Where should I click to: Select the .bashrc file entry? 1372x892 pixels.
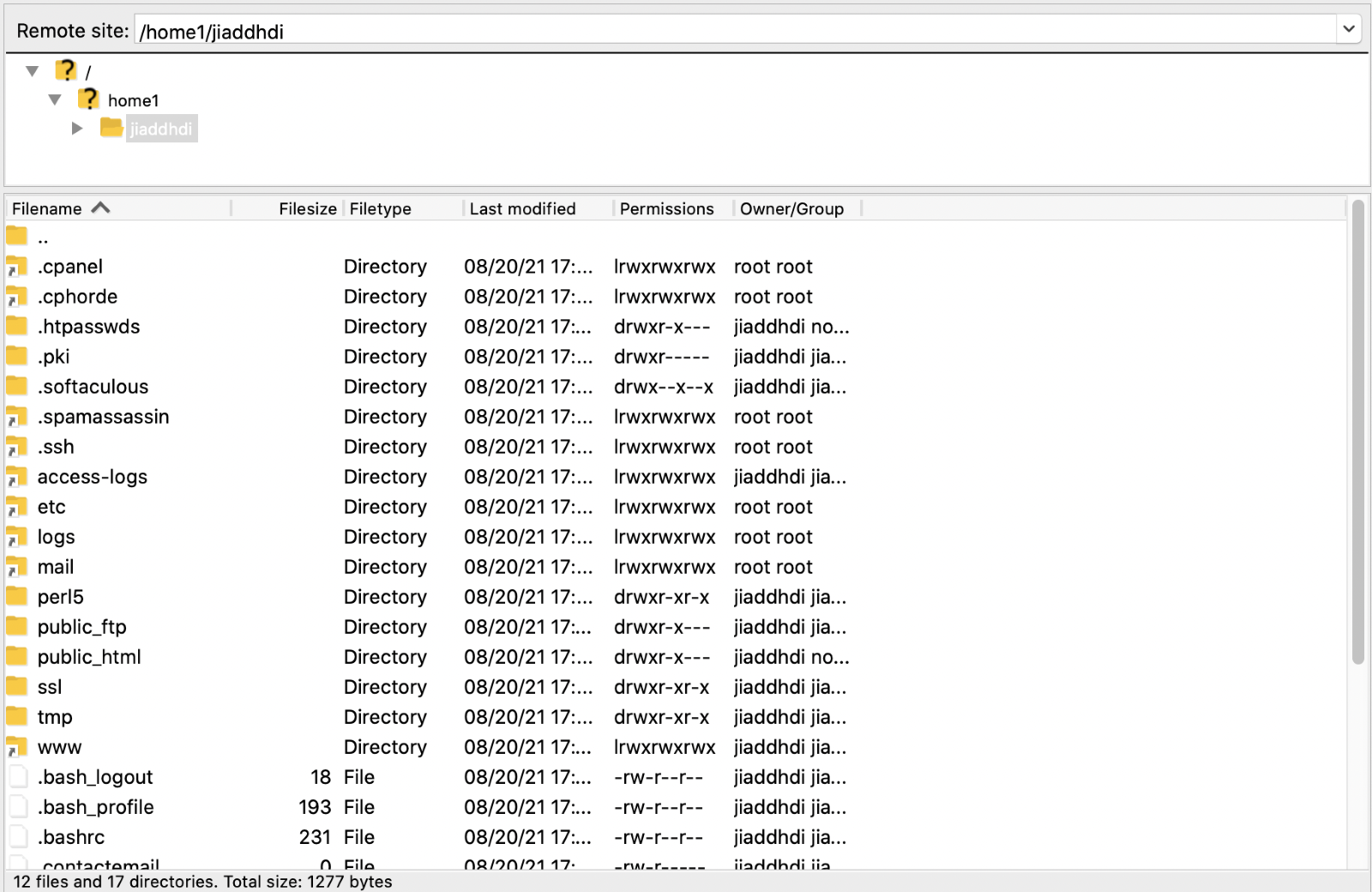click(71, 837)
